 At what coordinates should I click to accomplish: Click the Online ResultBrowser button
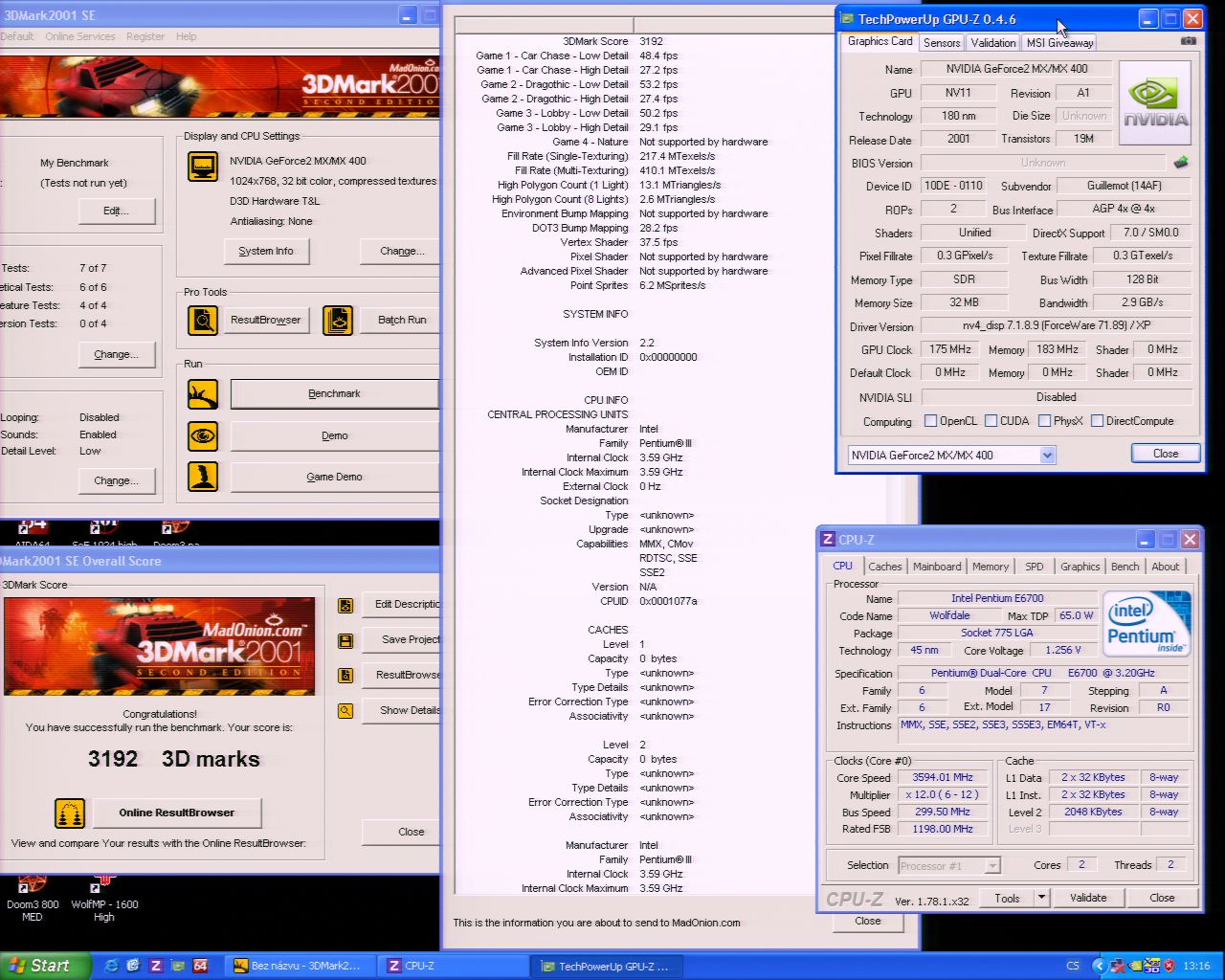point(177,813)
